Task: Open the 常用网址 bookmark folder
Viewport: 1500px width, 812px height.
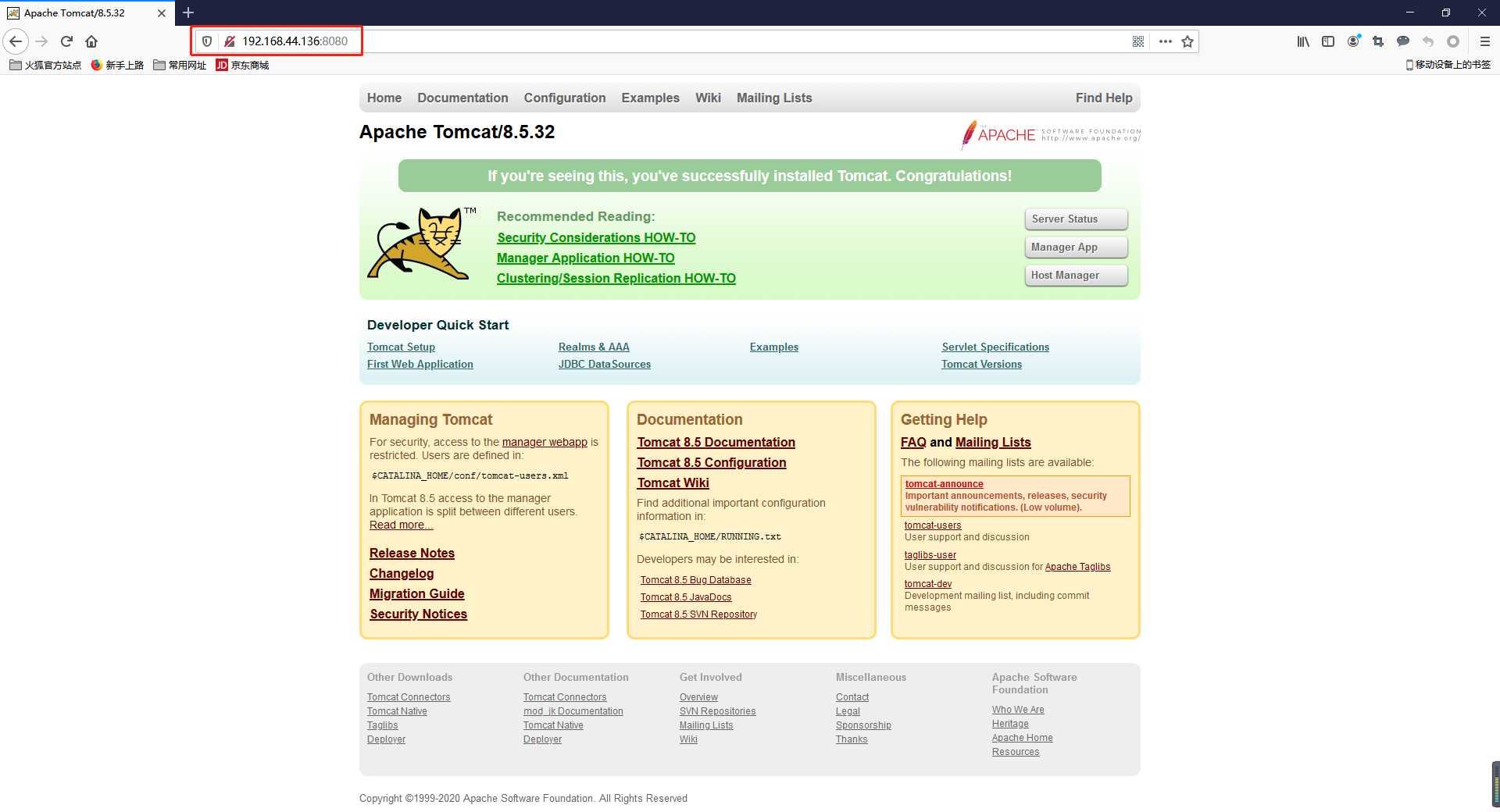Action: 180,65
